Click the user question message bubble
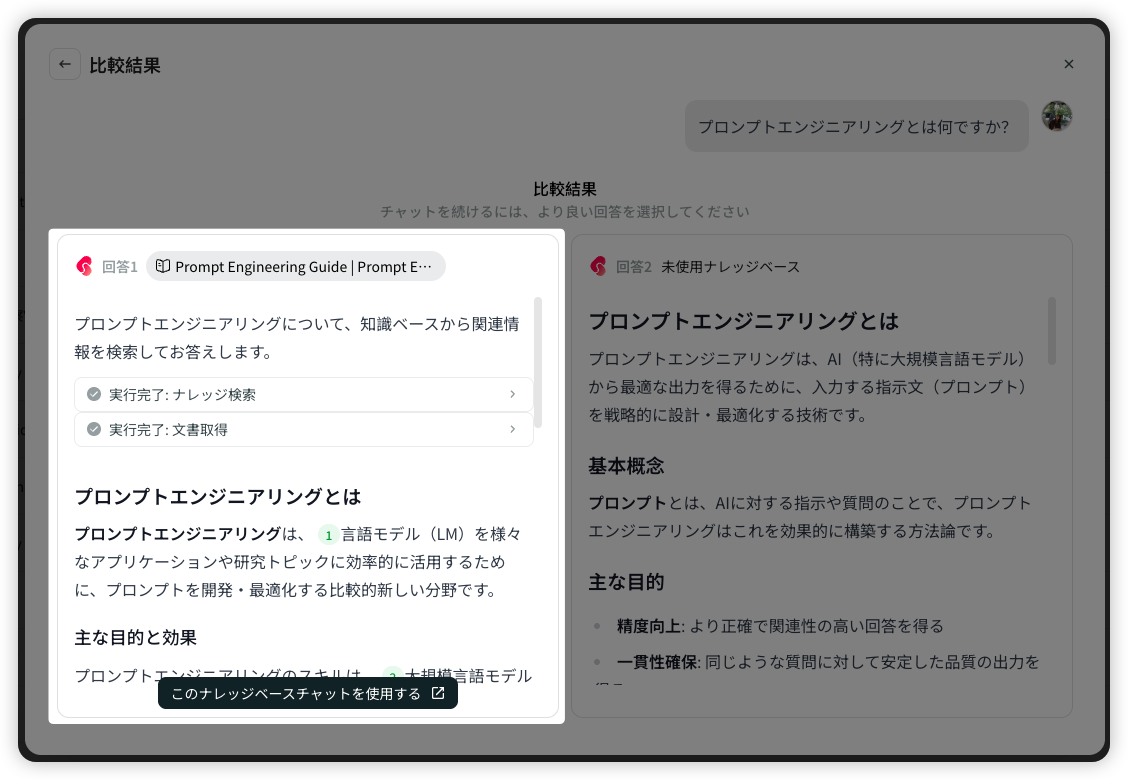 [x=856, y=127]
